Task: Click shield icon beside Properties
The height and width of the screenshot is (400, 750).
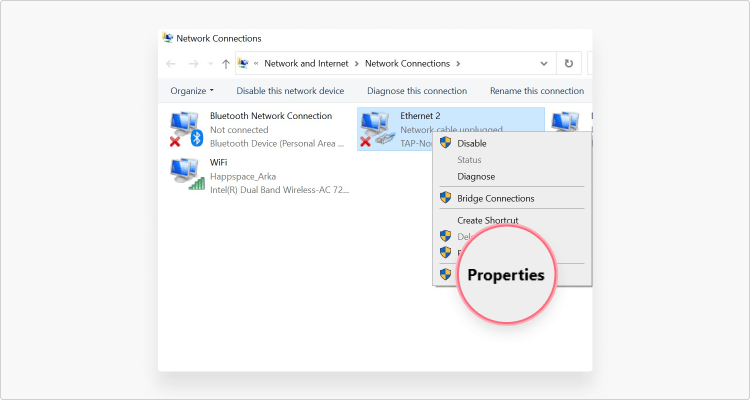Action: click(x=445, y=274)
